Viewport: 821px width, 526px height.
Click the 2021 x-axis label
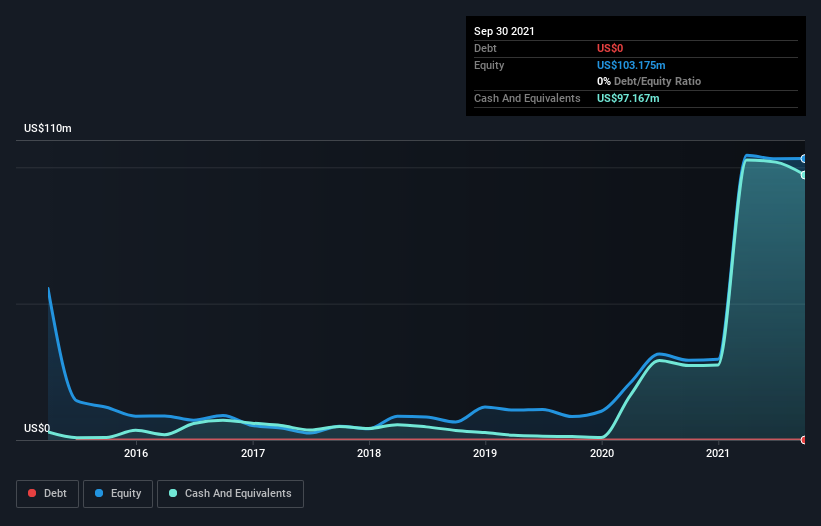click(x=718, y=453)
